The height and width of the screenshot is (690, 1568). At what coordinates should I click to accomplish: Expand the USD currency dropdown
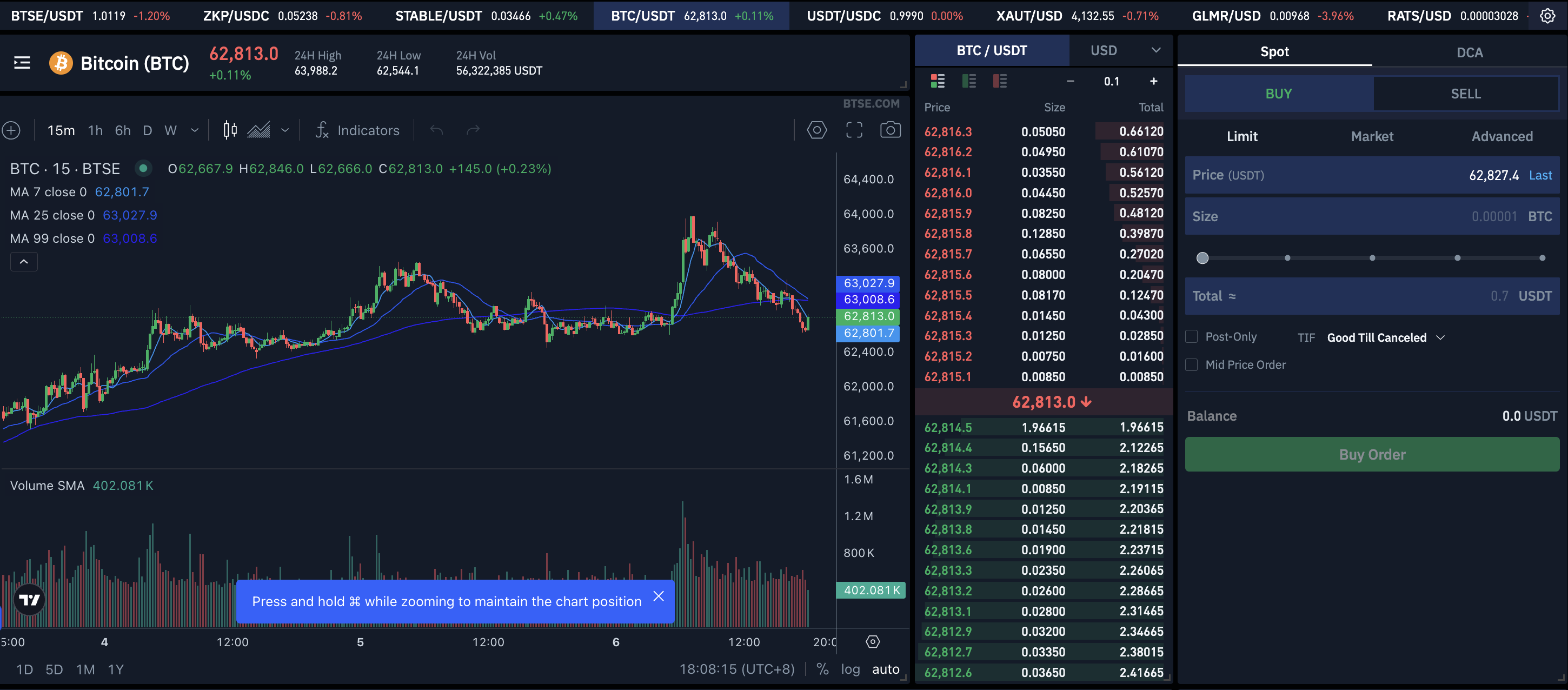click(1156, 50)
